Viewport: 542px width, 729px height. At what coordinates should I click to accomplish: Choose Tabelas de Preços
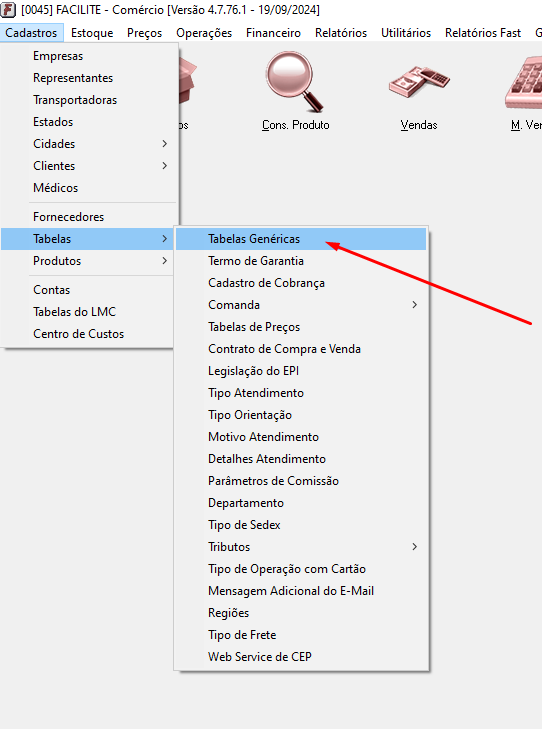301,327
